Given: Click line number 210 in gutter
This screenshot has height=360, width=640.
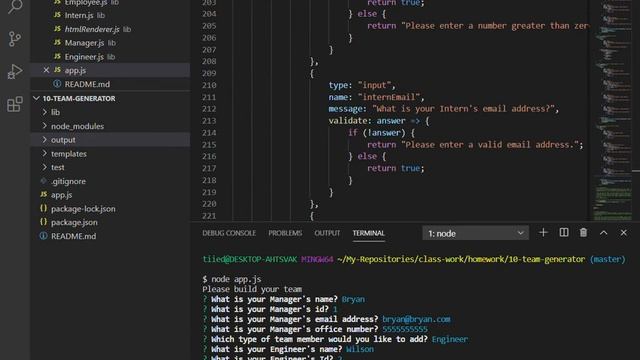Looking at the screenshot, I should pyautogui.click(x=209, y=85).
